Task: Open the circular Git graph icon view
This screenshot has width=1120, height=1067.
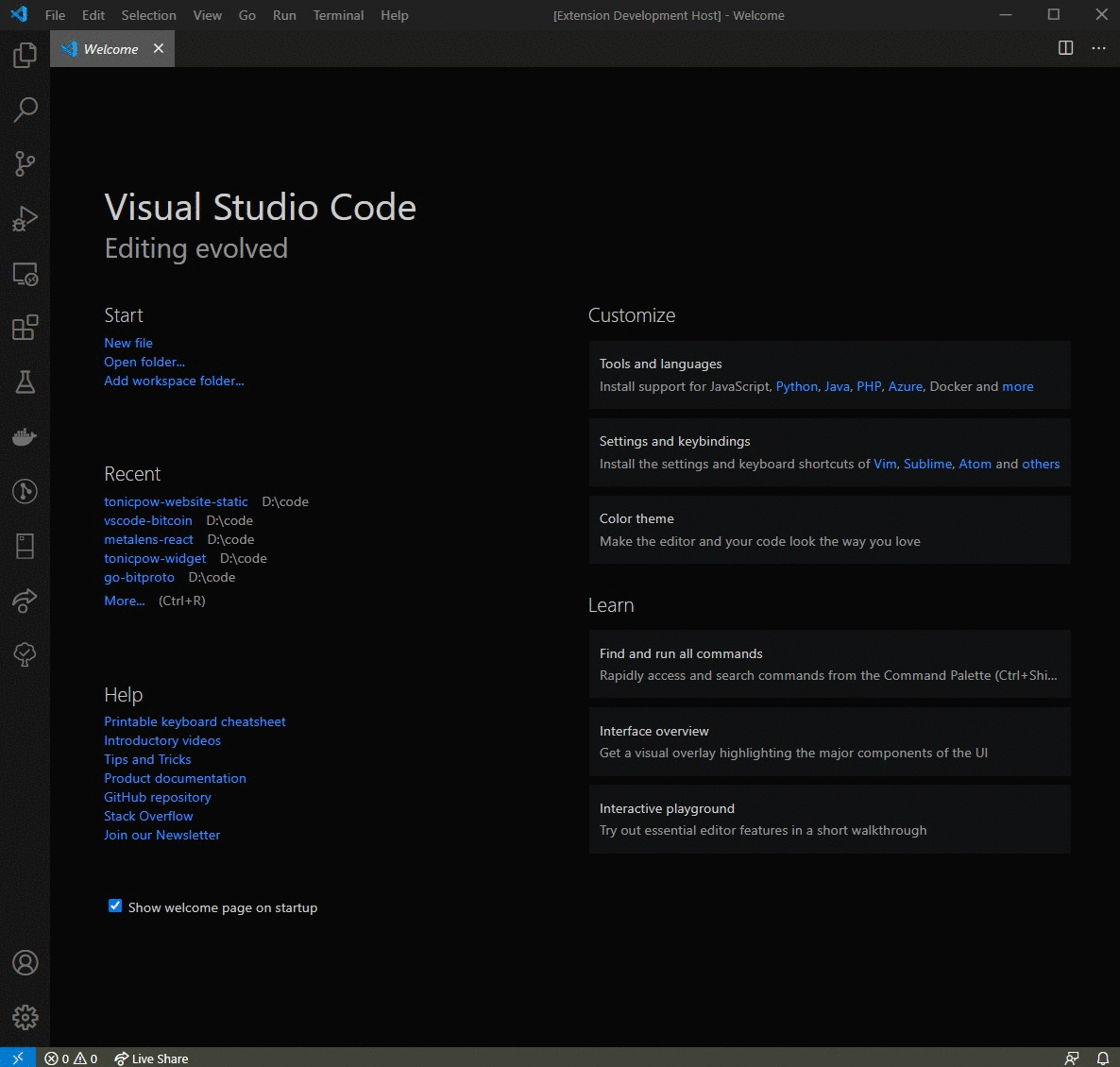Action: [x=25, y=491]
